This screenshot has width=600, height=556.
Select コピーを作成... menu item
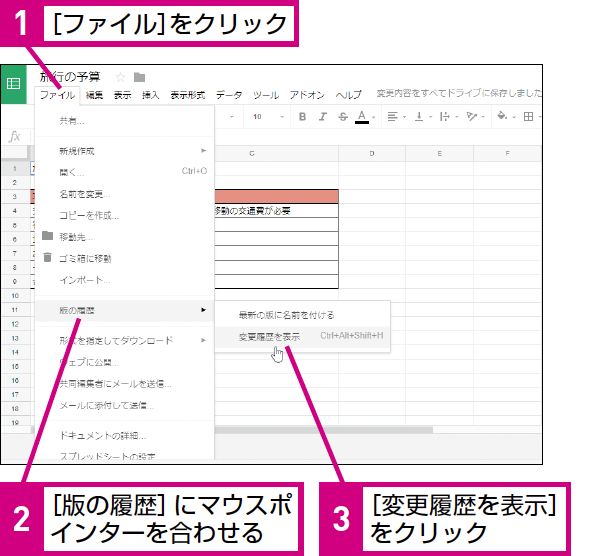tap(124, 216)
